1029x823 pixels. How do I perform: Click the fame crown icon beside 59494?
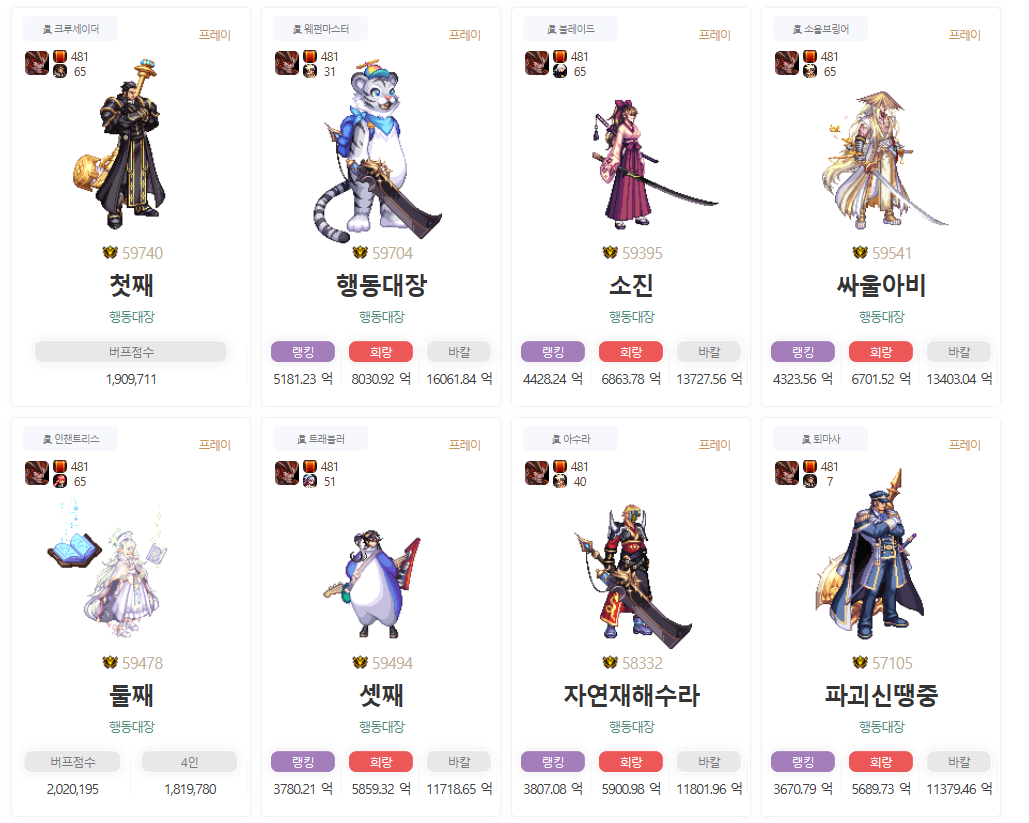point(360,663)
